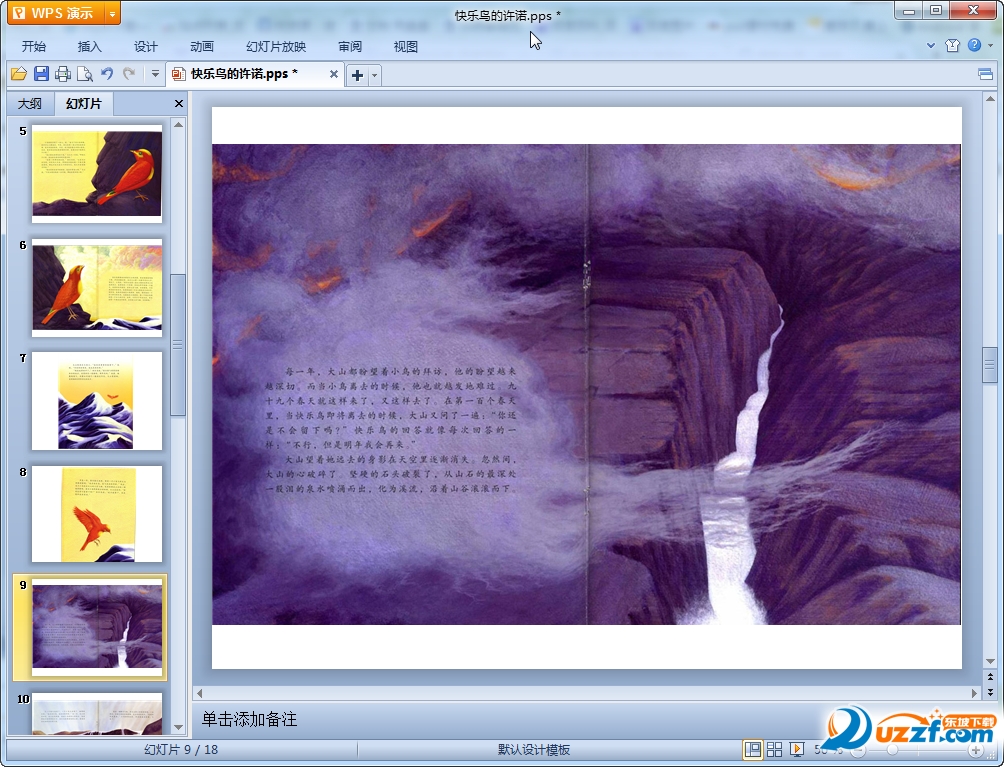
Task: Select slide 8 thumbnail
Action: point(97,514)
